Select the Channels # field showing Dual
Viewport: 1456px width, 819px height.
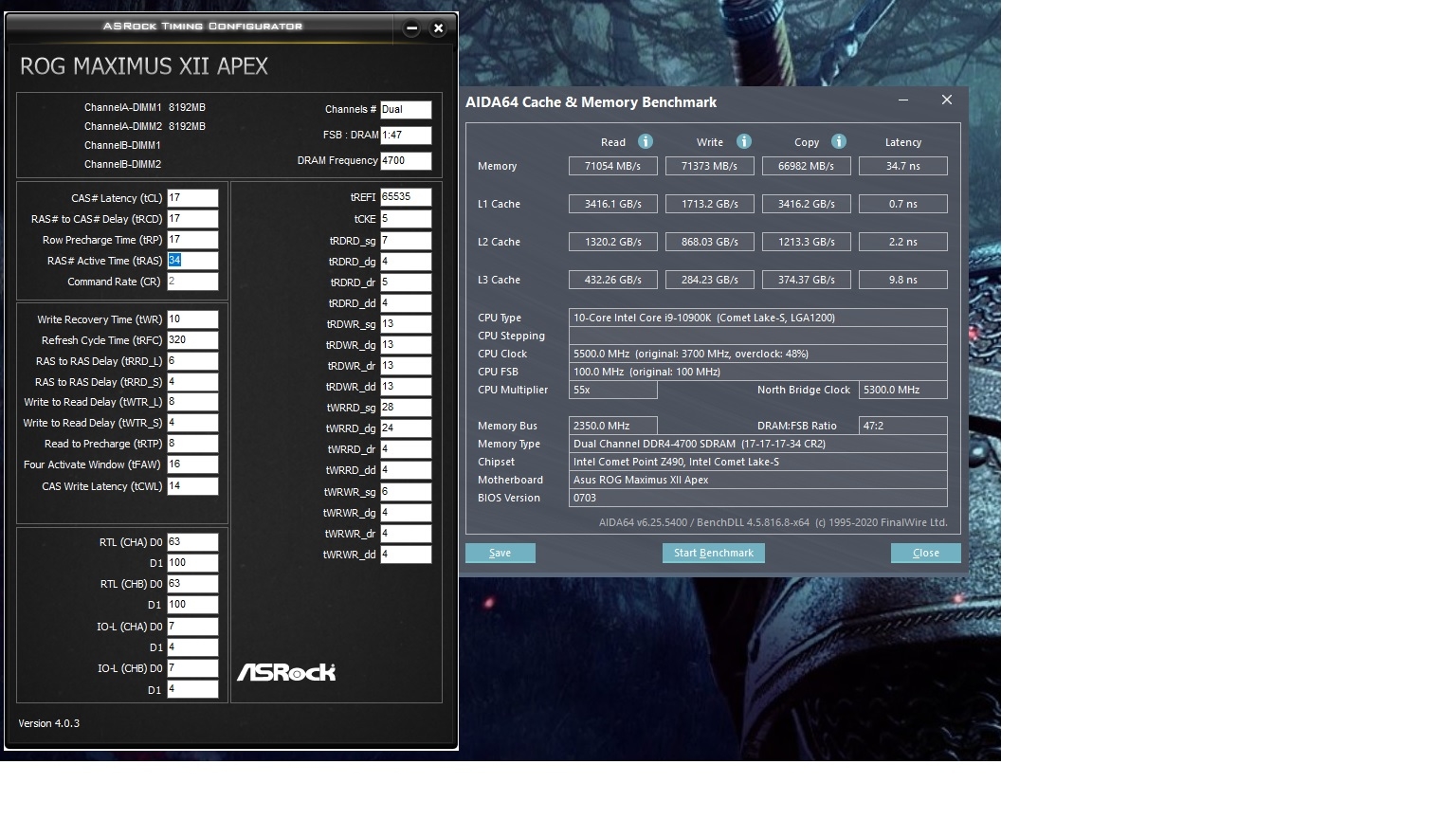point(406,110)
